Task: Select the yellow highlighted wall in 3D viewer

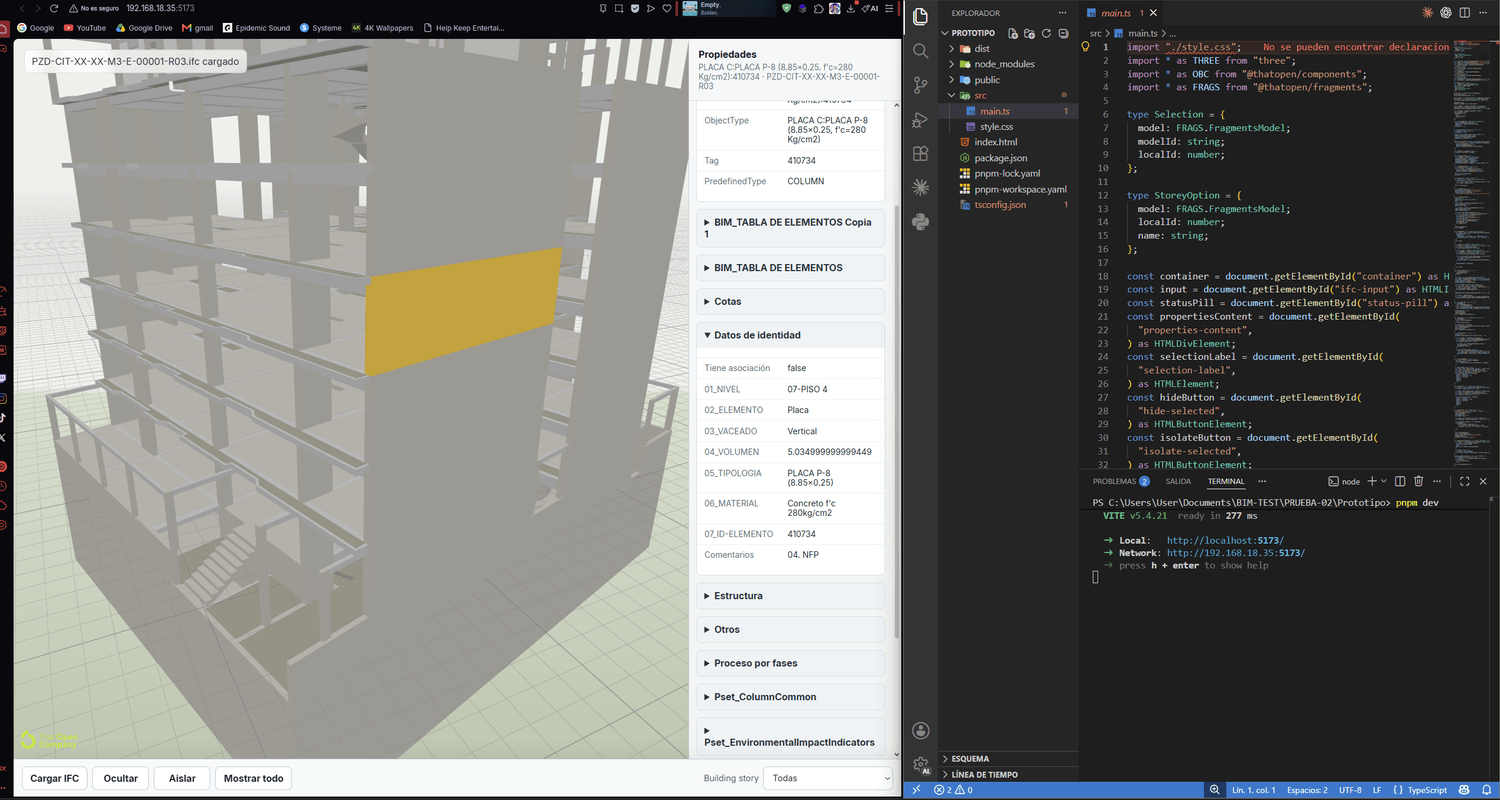Action: (x=463, y=312)
